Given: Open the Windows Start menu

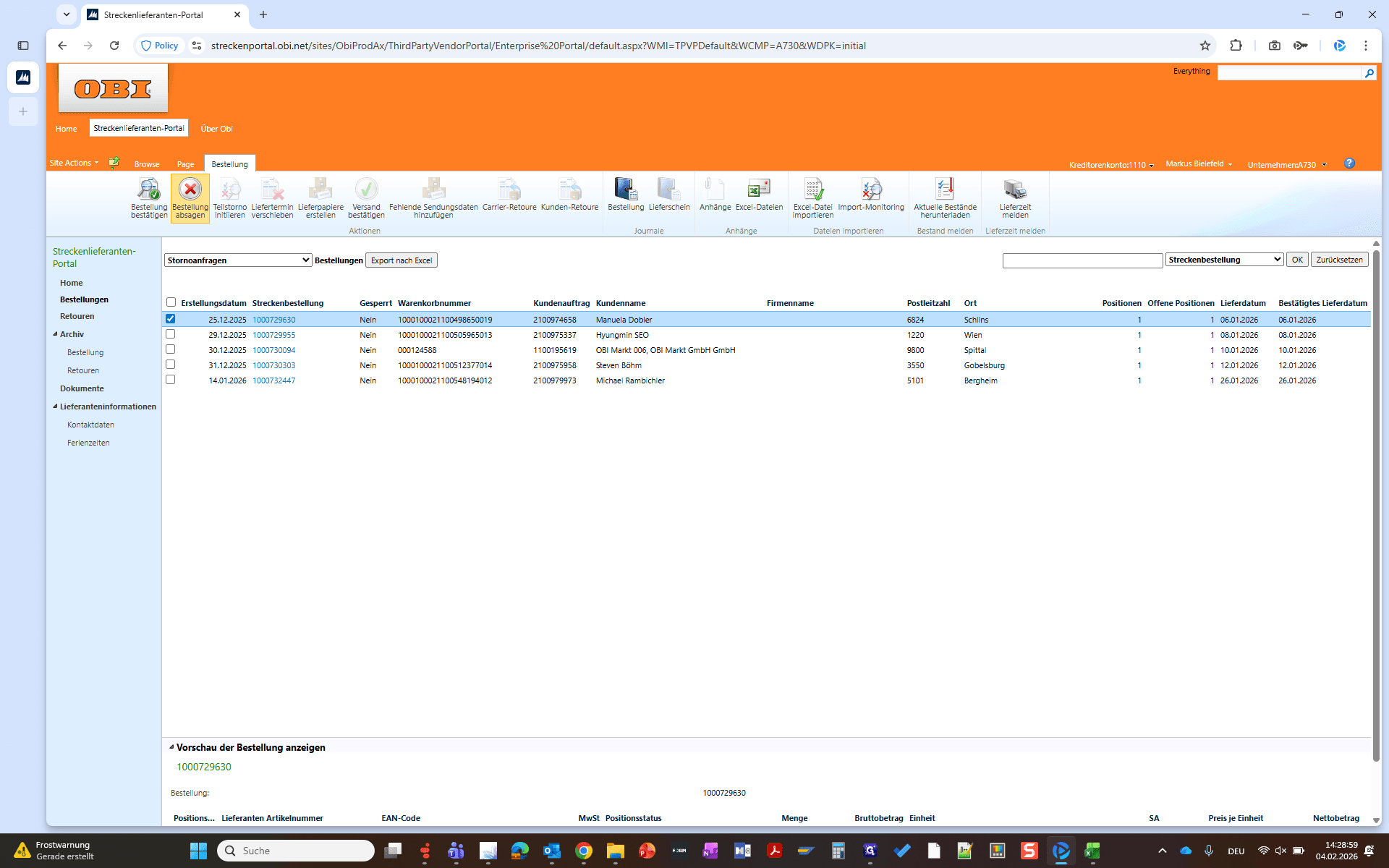Looking at the screenshot, I should tap(198, 851).
